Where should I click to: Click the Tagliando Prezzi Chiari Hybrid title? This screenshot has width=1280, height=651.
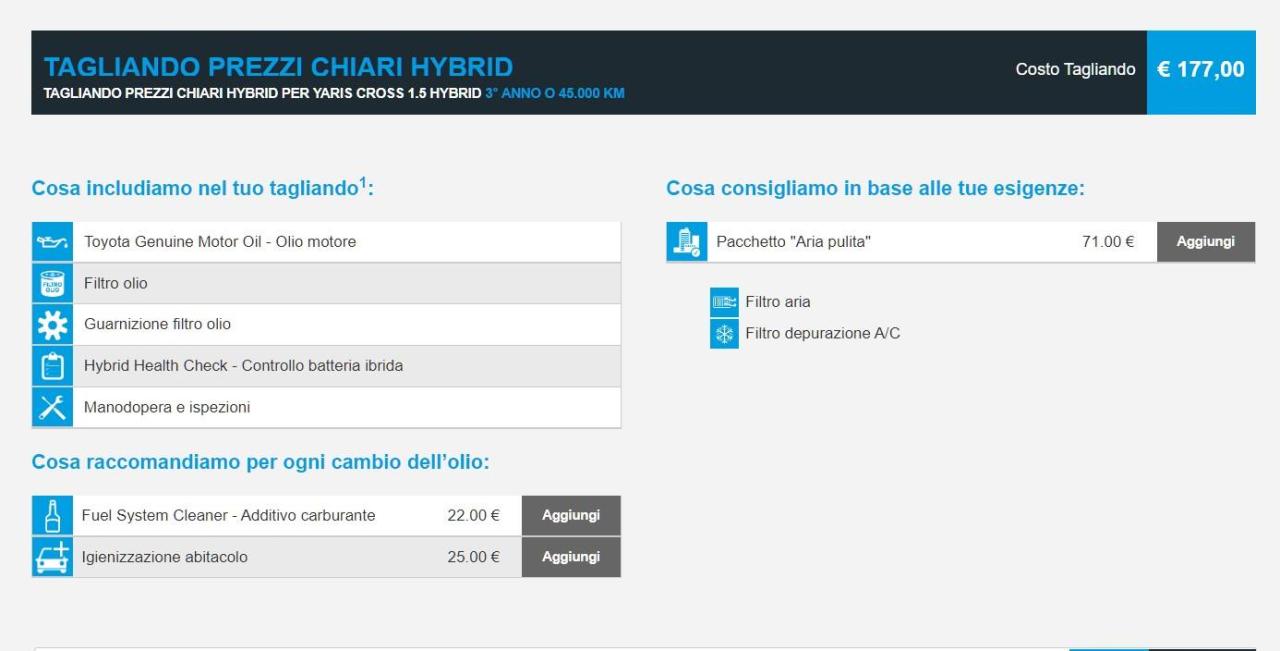(278, 67)
